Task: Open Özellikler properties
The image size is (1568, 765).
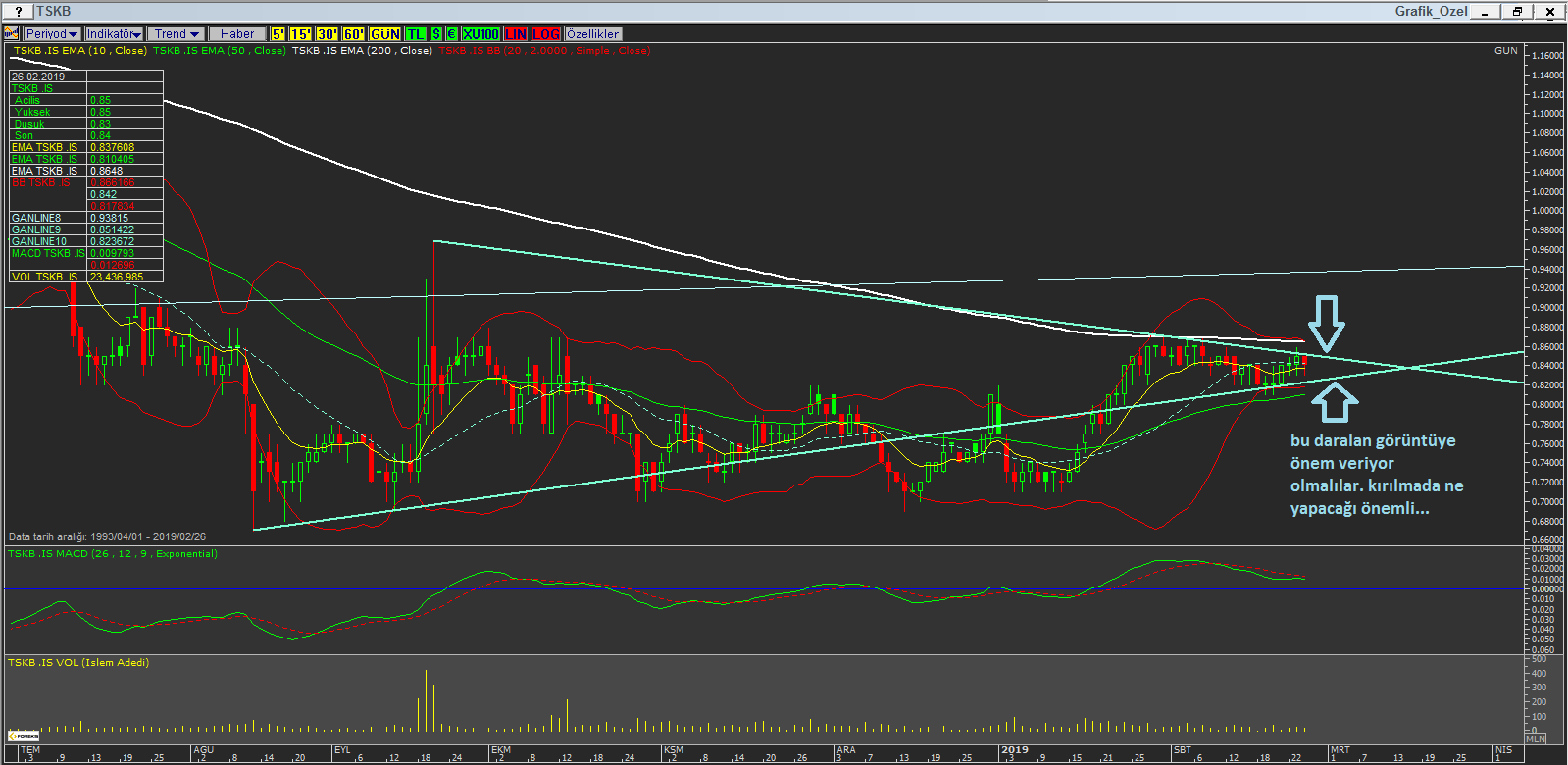Action: pyautogui.click(x=592, y=33)
